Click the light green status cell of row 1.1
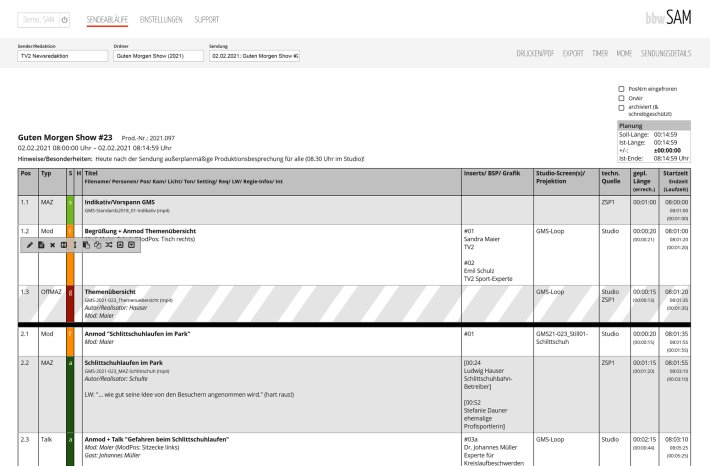Screen dimensions: 710x466 pos(70,210)
